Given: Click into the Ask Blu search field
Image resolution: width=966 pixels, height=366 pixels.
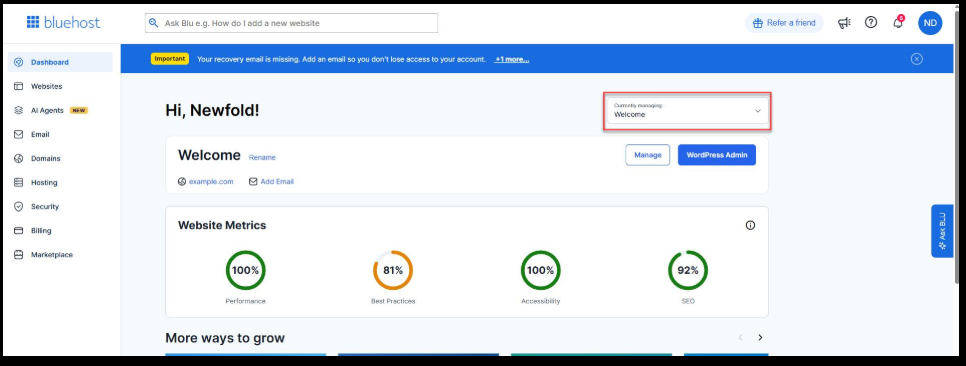Looking at the screenshot, I should [x=291, y=23].
